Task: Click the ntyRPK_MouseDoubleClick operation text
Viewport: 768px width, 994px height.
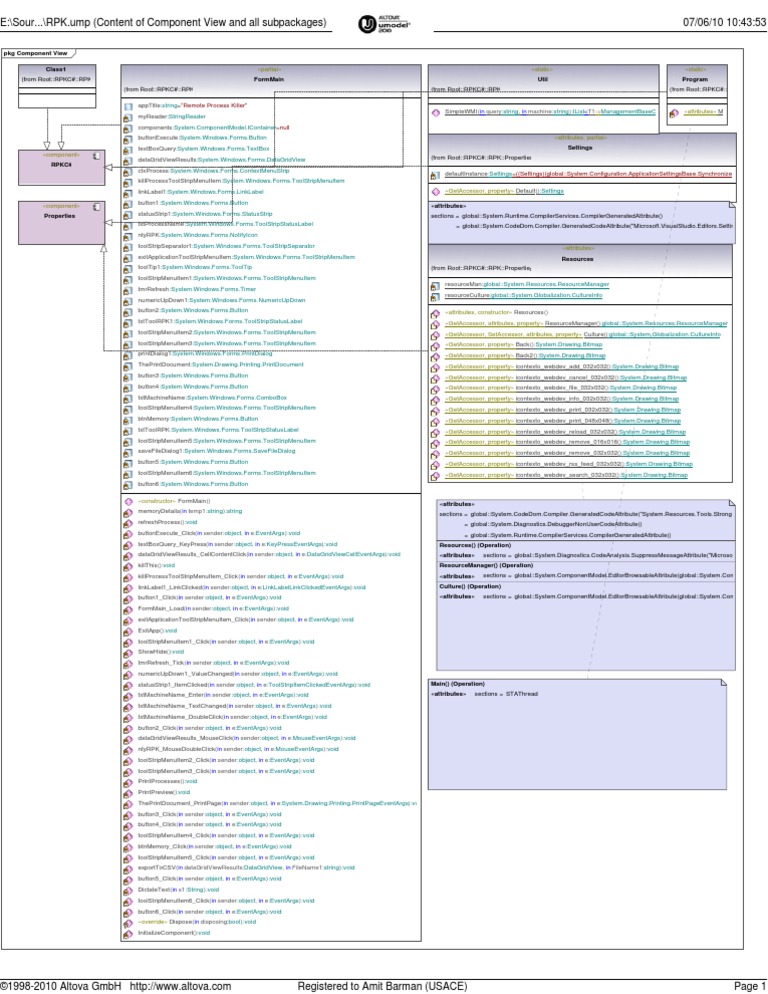Action: (x=238, y=749)
